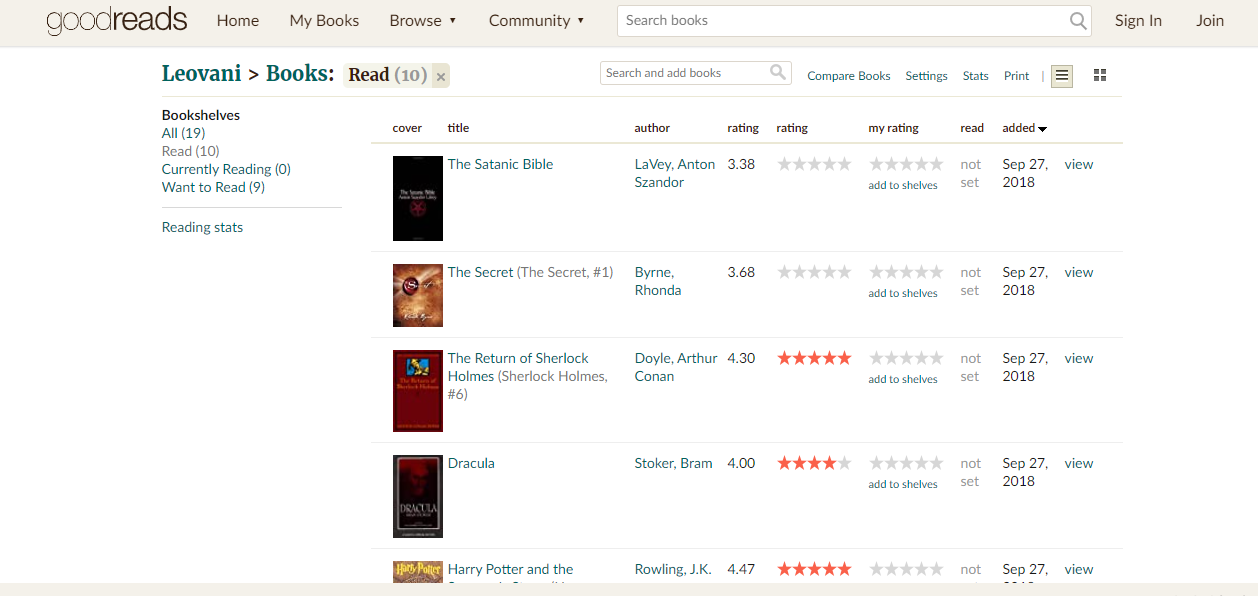Sort by the title column header
Viewport: 1258px width, 596px height.
(x=458, y=128)
